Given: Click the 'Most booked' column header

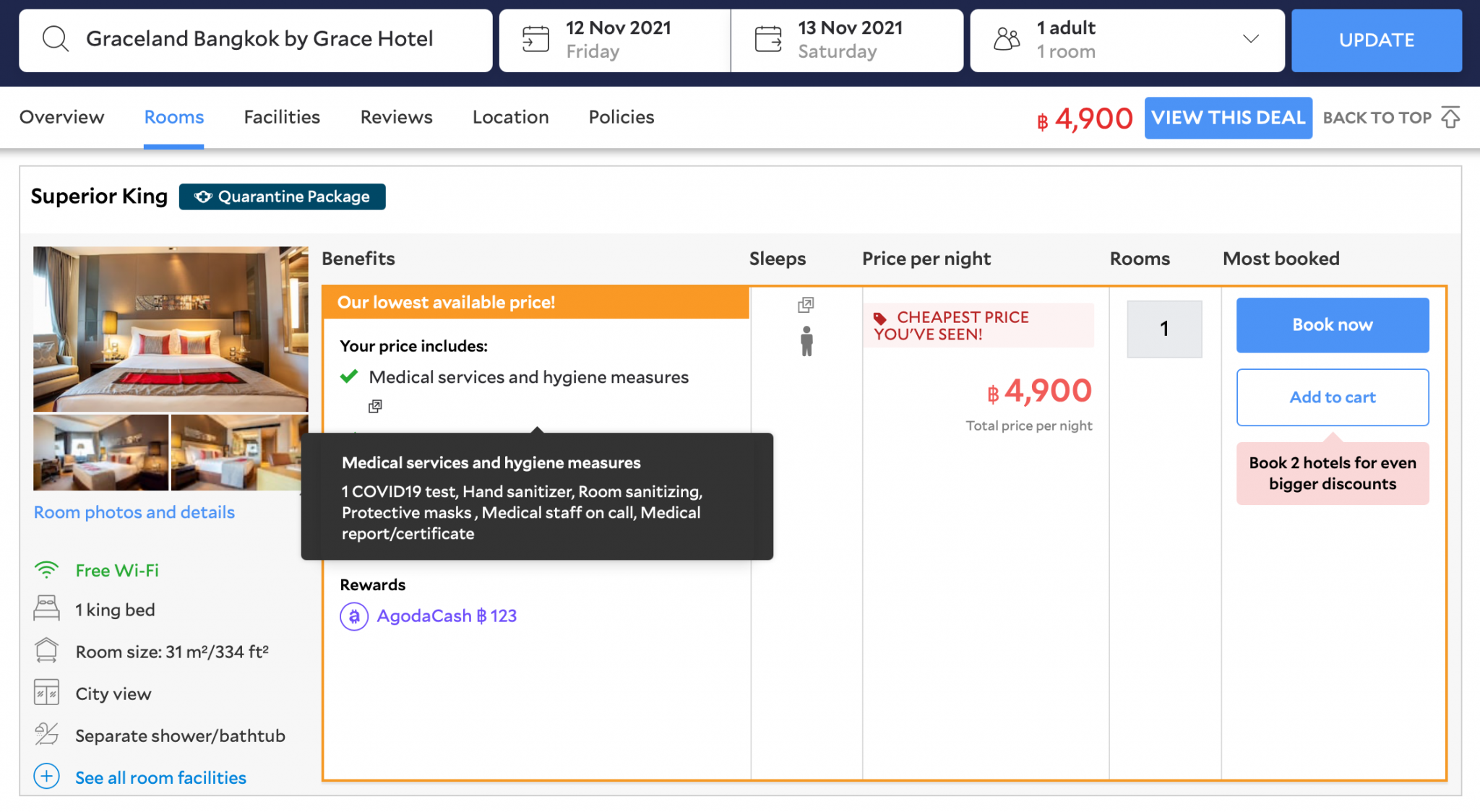Looking at the screenshot, I should (1281, 259).
